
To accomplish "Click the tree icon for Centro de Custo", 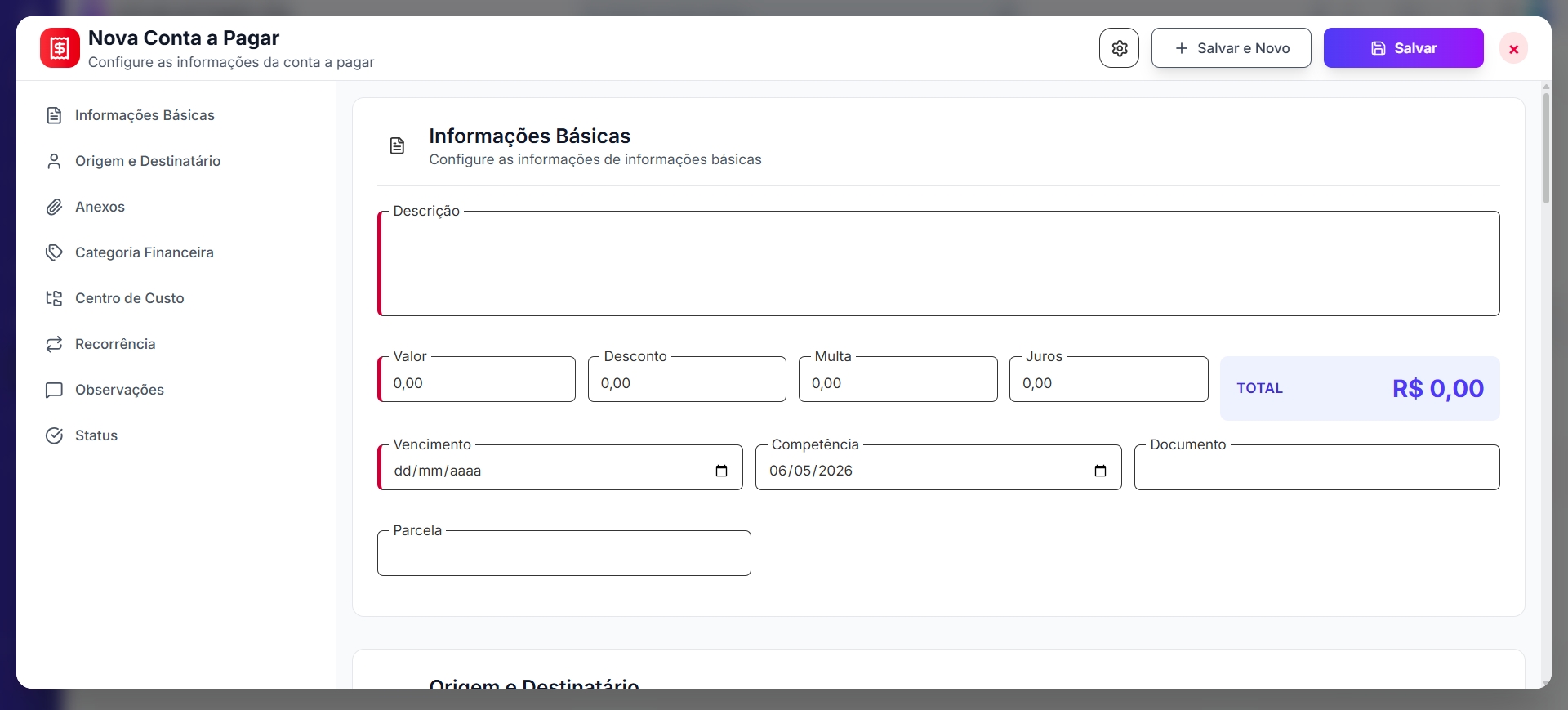I will 54,298.
